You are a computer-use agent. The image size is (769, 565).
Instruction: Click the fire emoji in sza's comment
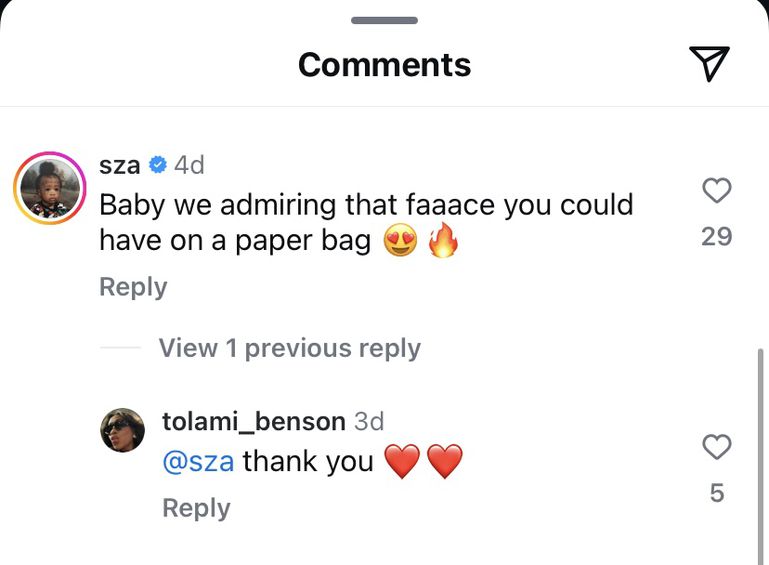point(441,242)
